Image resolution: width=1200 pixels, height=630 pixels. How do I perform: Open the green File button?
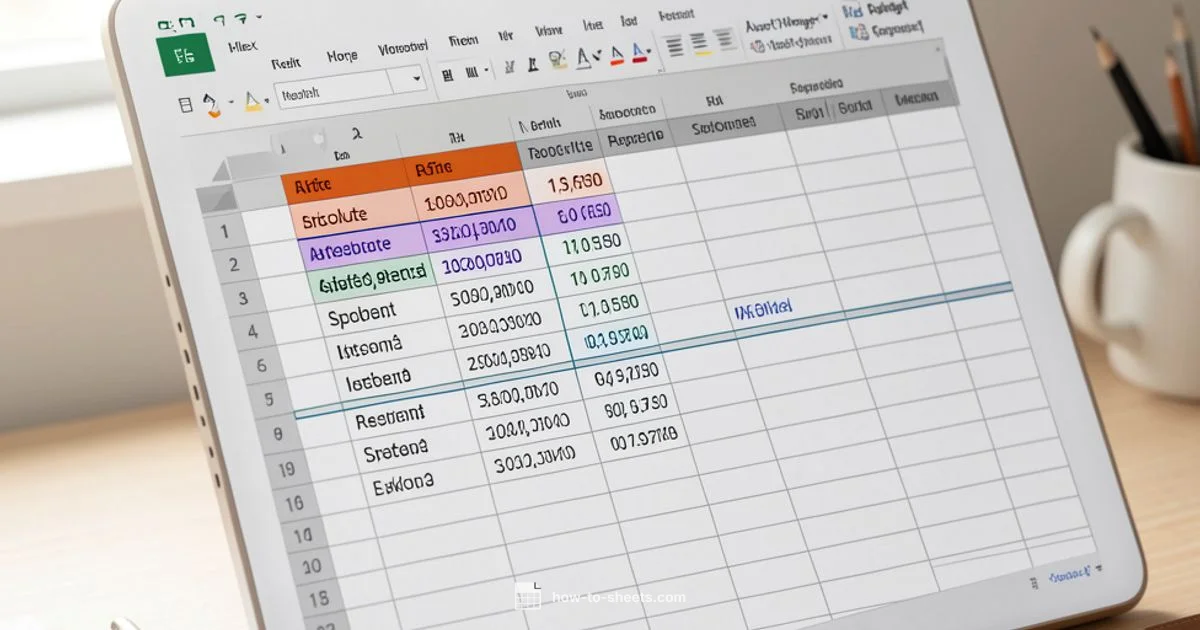(x=187, y=55)
